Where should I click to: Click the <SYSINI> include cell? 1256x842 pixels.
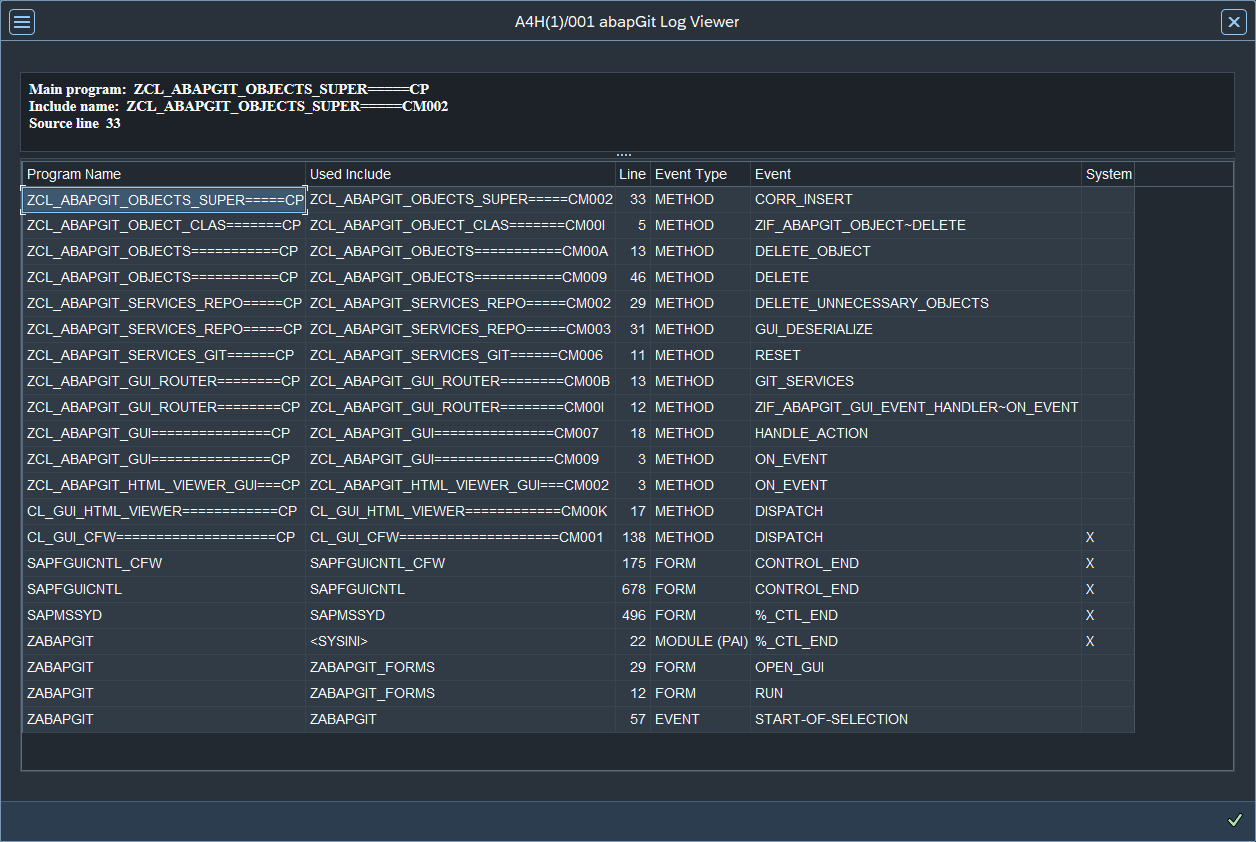(x=461, y=641)
